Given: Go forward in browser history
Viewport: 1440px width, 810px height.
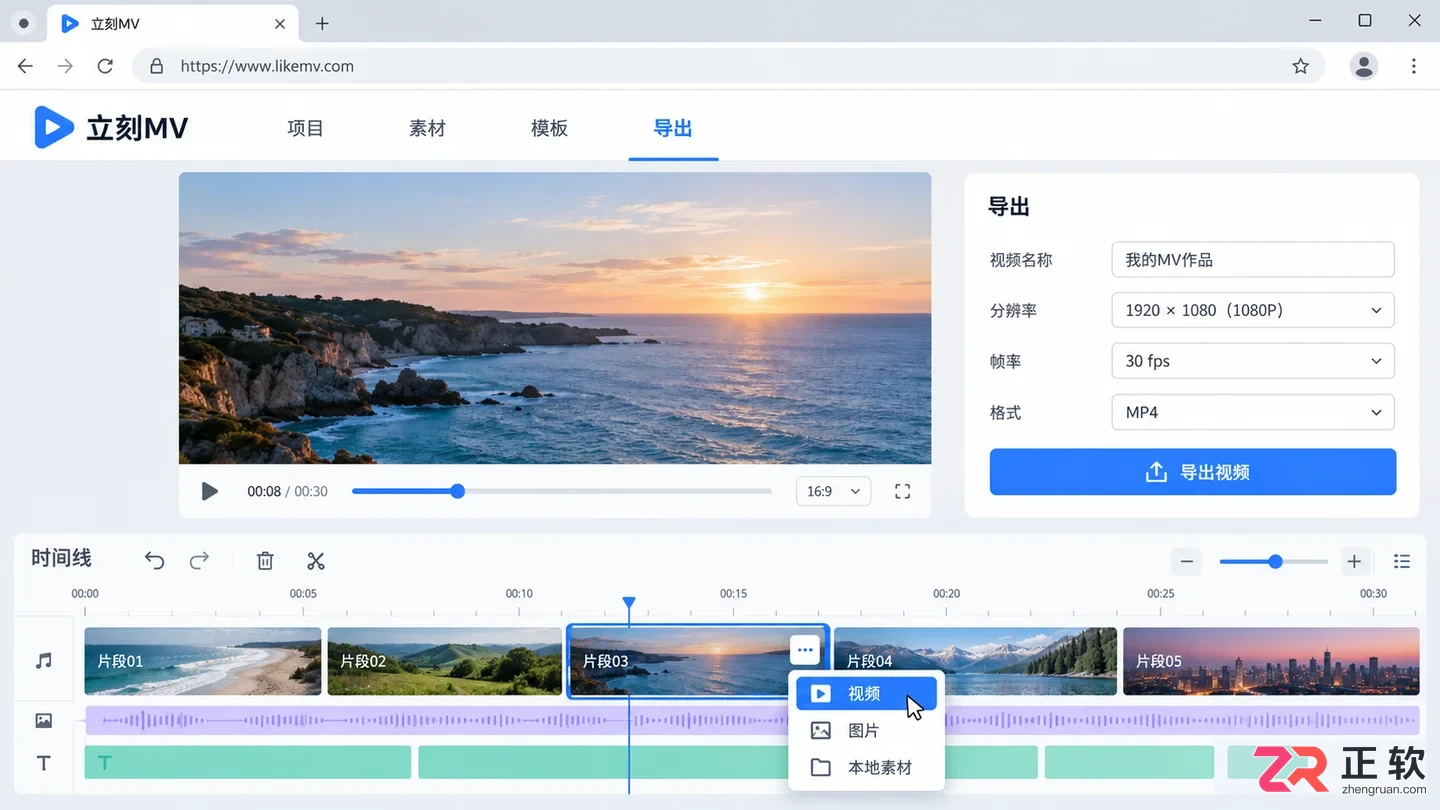Looking at the screenshot, I should (x=65, y=66).
